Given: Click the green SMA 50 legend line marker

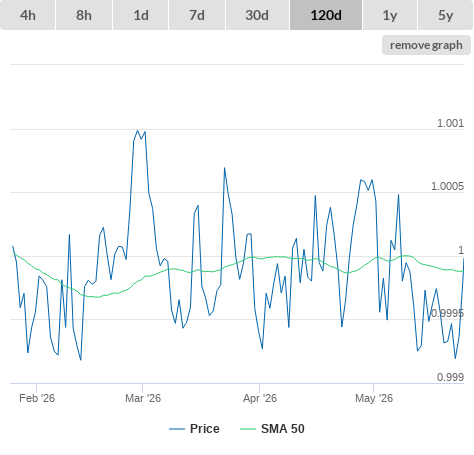Looking at the screenshot, I should pyautogui.click(x=248, y=429).
